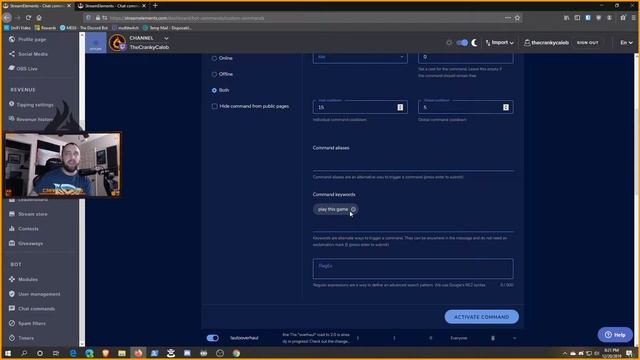Image resolution: width=640 pixels, height=360 pixels.
Task: Open taskbar search icon
Action: (x=24, y=353)
